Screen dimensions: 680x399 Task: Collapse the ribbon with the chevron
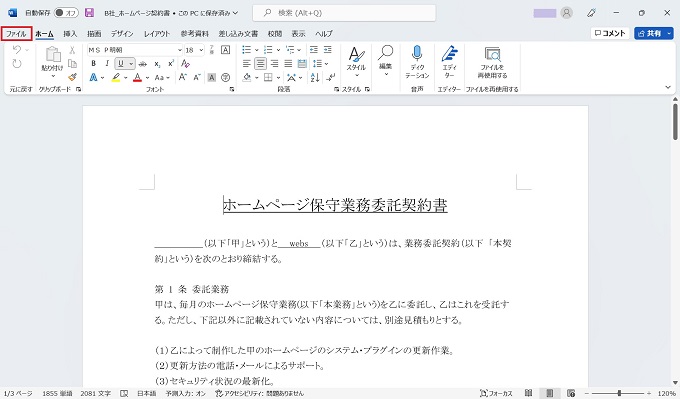click(668, 88)
